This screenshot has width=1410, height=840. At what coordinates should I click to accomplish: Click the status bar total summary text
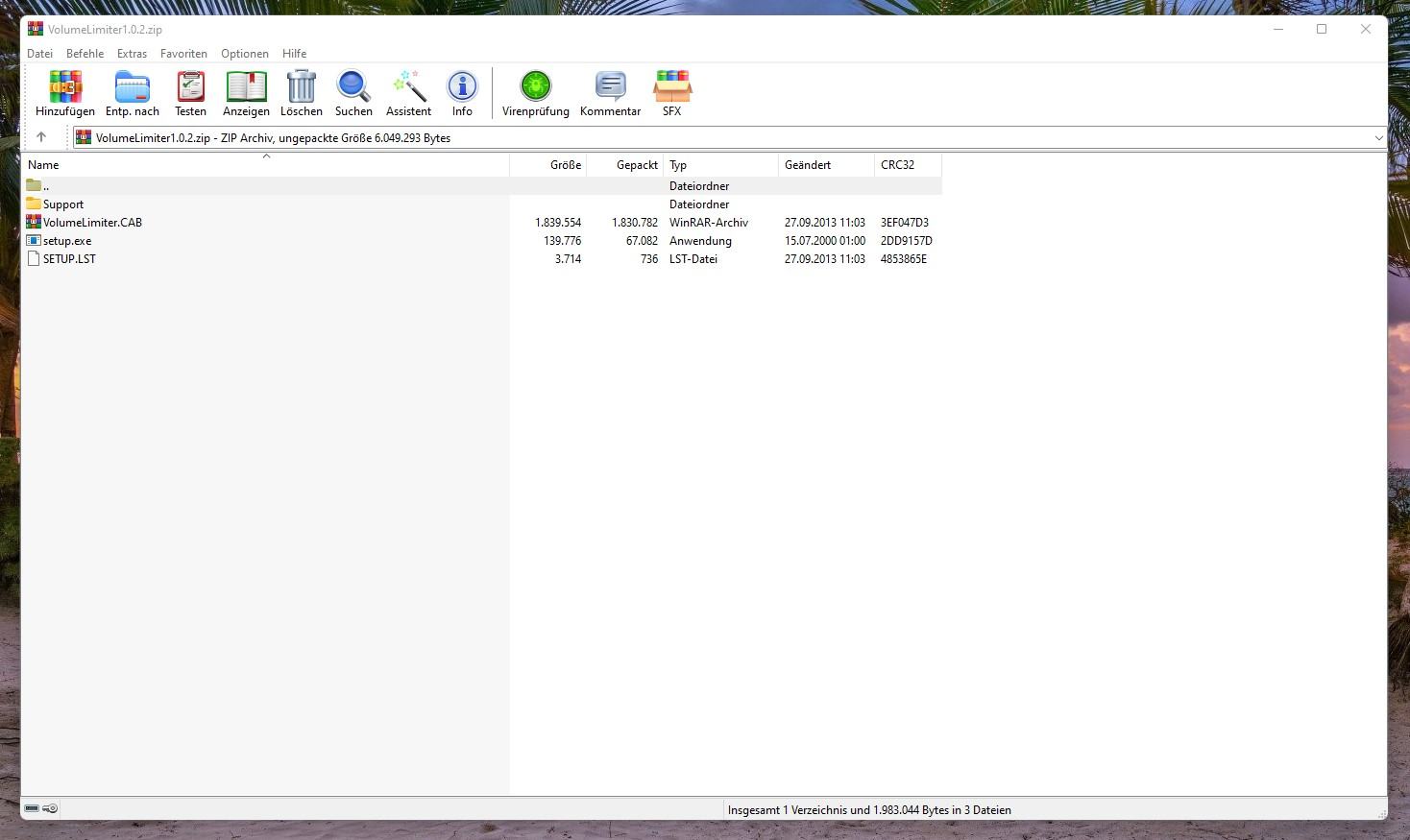(869, 810)
